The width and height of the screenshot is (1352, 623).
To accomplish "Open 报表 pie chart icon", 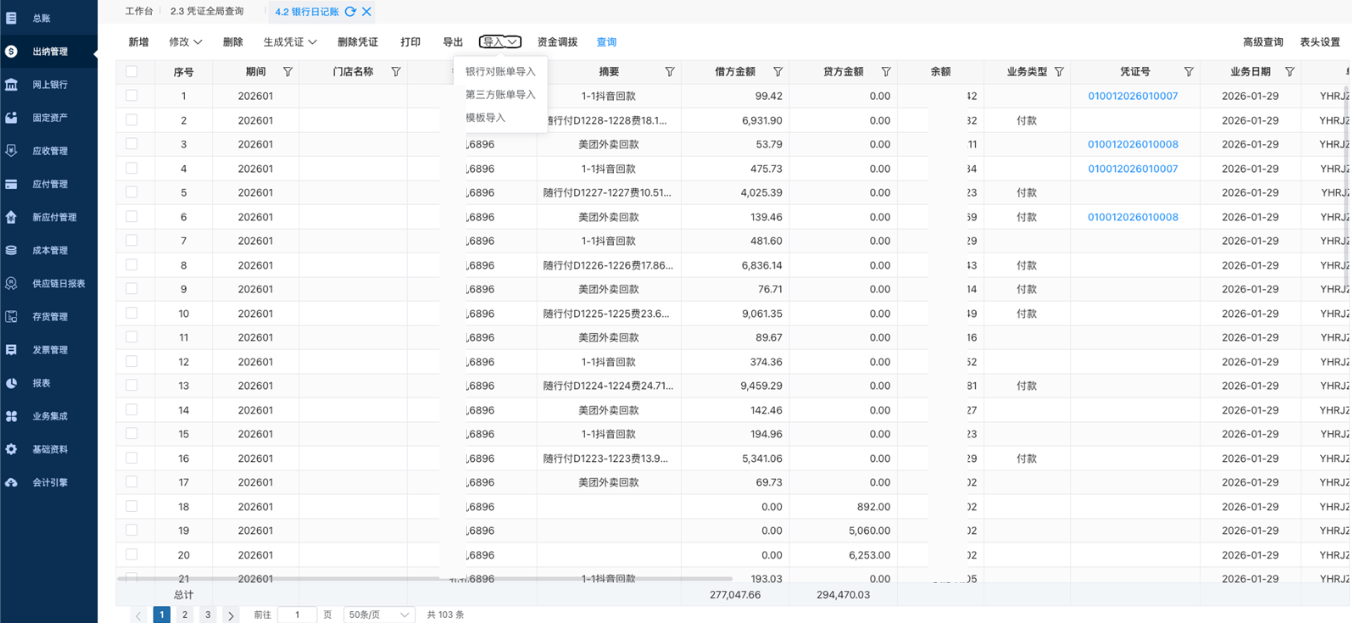I will click(x=12, y=383).
